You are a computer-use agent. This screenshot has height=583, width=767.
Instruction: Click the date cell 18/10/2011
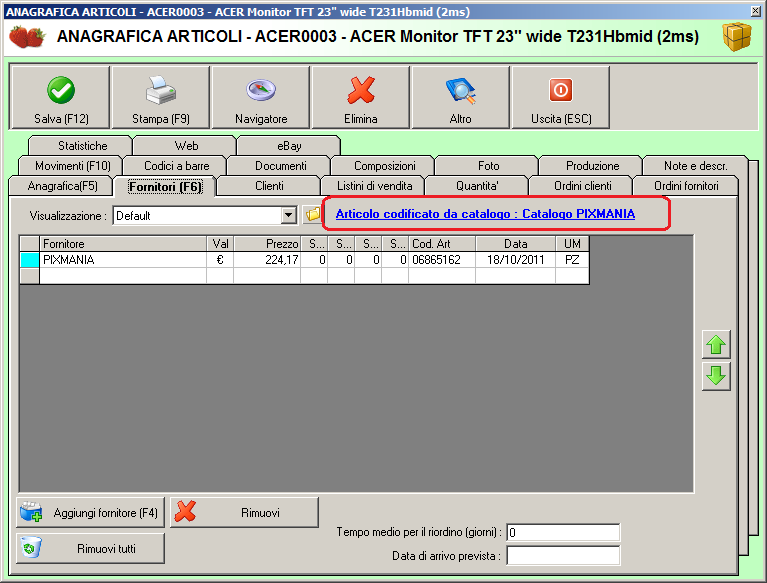(516, 260)
